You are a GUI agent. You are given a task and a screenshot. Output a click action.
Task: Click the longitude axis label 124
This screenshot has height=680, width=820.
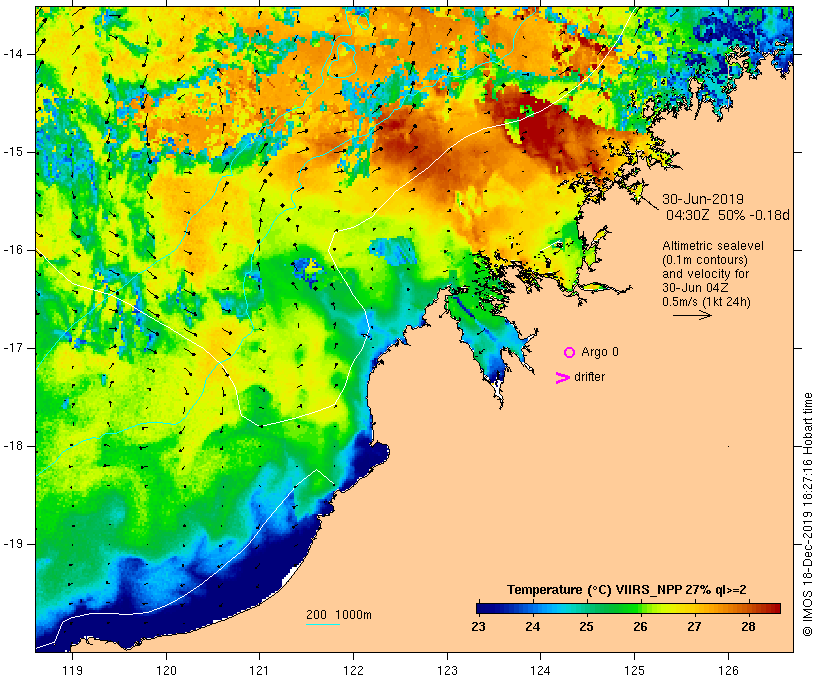coord(540,670)
